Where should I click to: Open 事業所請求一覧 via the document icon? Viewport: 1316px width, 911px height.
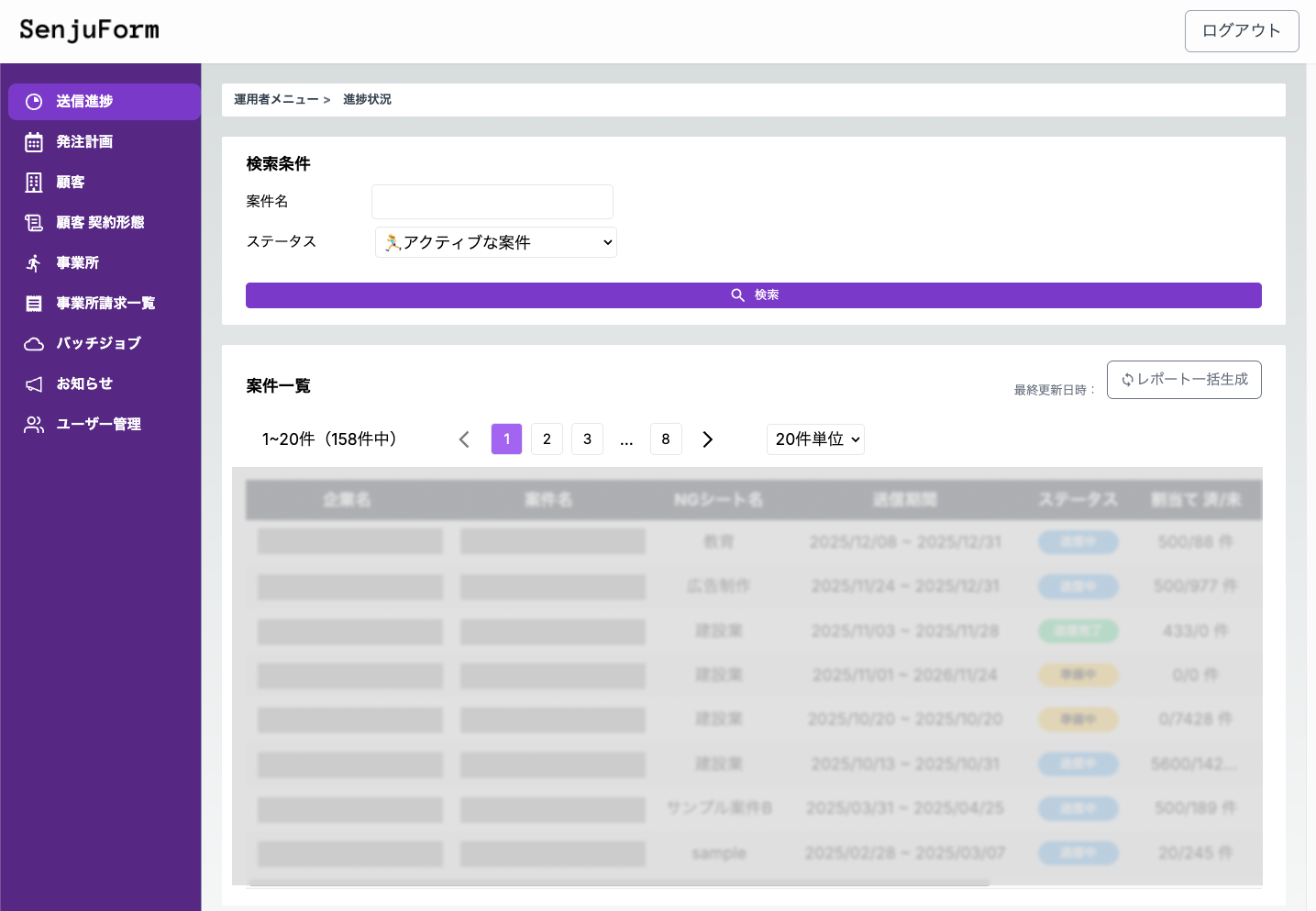click(x=33, y=303)
